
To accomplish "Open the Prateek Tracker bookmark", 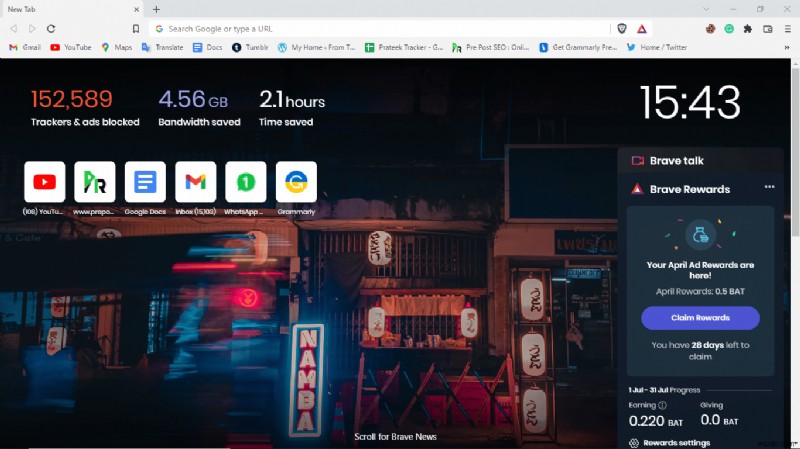I will point(404,47).
